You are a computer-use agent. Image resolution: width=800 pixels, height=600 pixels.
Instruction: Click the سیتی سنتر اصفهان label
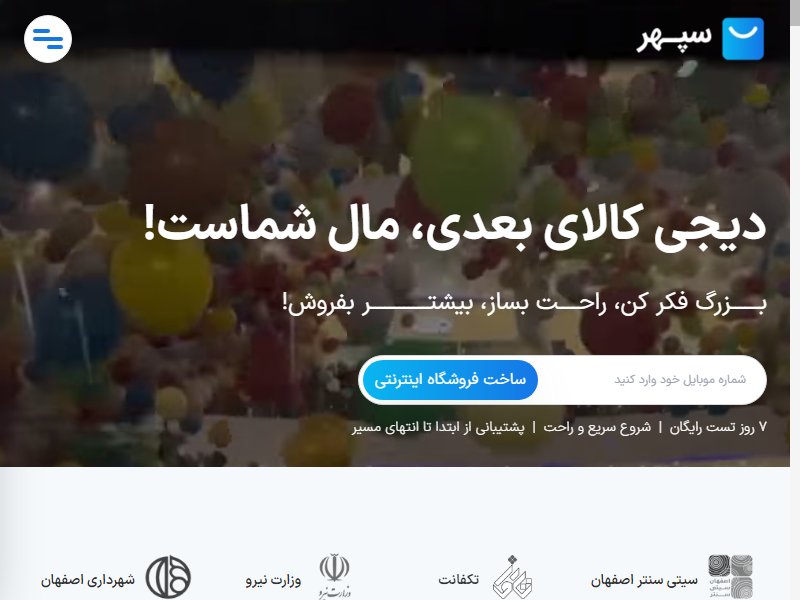click(644, 580)
